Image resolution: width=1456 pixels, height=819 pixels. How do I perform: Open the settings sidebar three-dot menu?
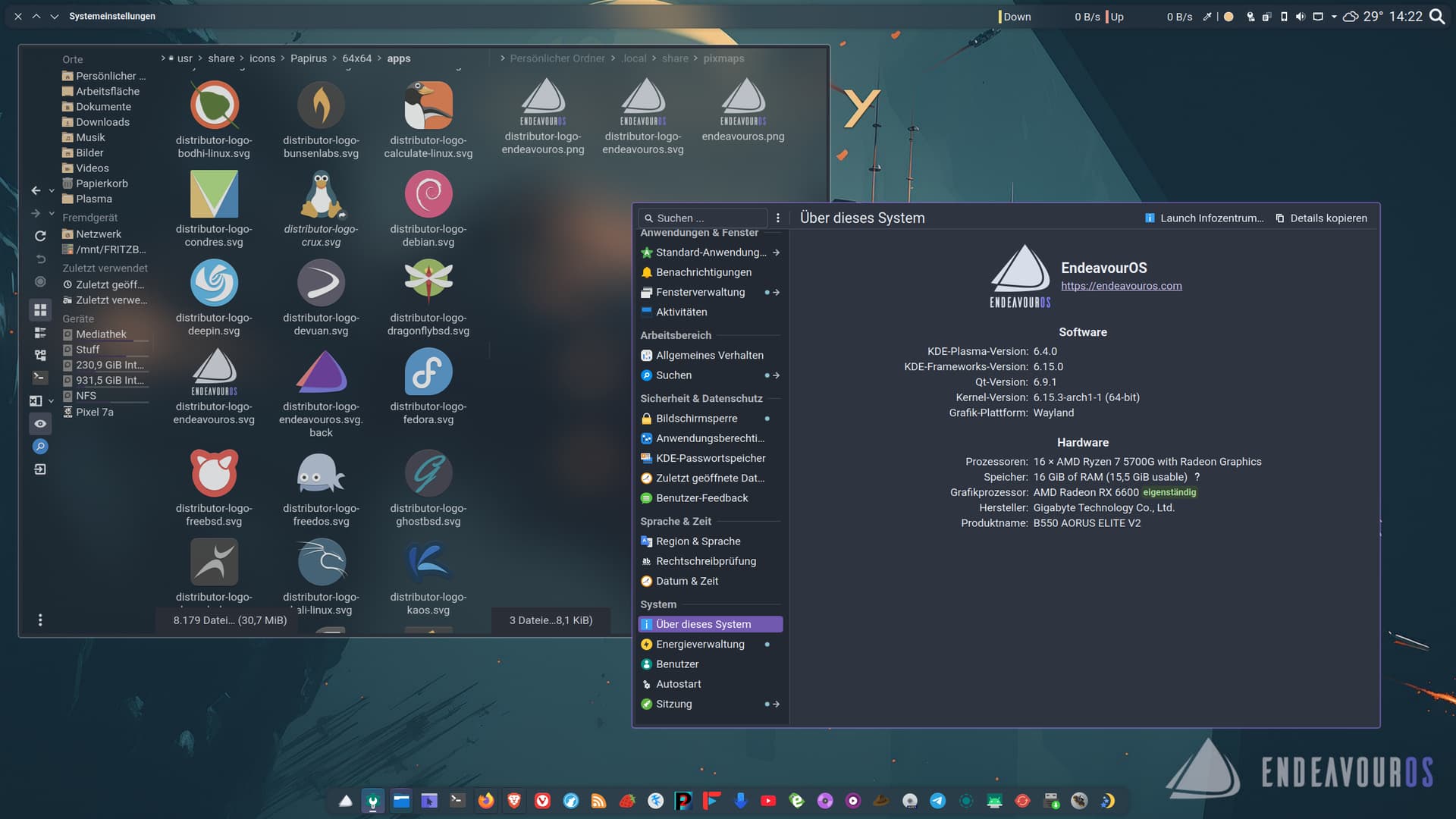(777, 218)
